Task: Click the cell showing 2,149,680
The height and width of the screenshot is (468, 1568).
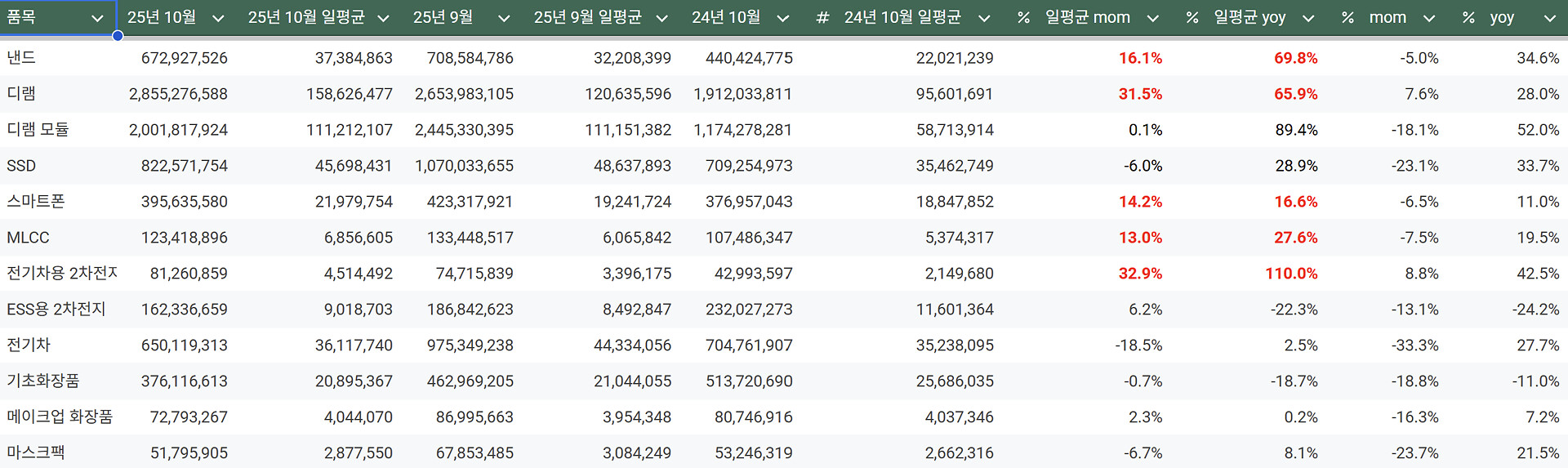Action: pyautogui.click(x=960, y=274)
